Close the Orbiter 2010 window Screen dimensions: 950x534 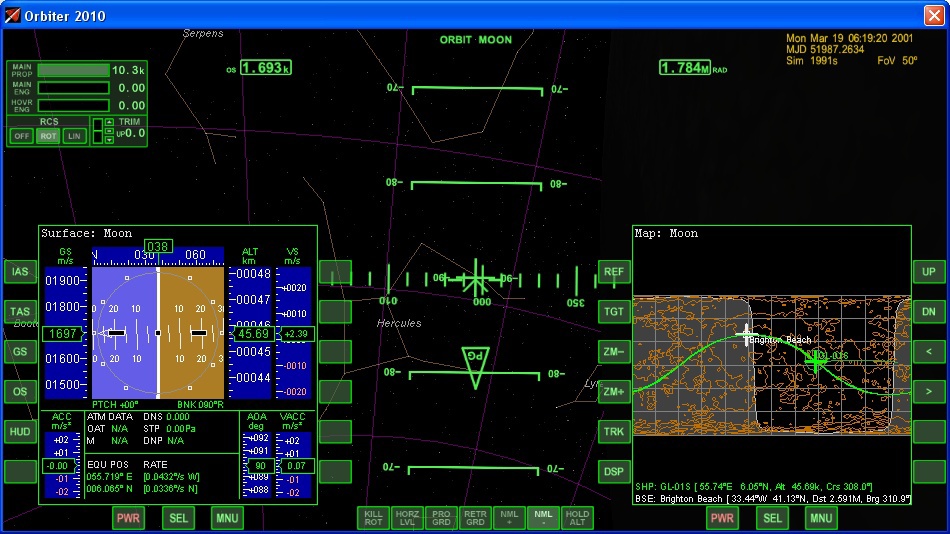point(934,15)
